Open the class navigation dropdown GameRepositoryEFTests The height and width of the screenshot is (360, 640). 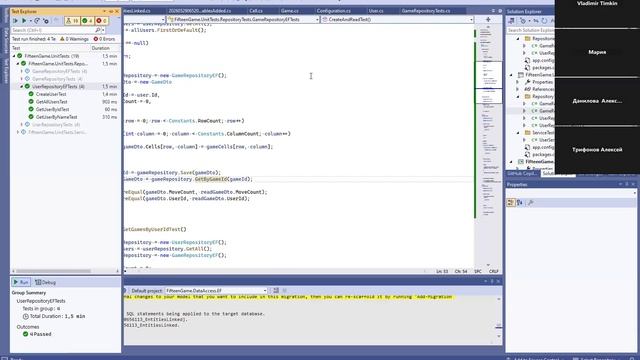243,19
